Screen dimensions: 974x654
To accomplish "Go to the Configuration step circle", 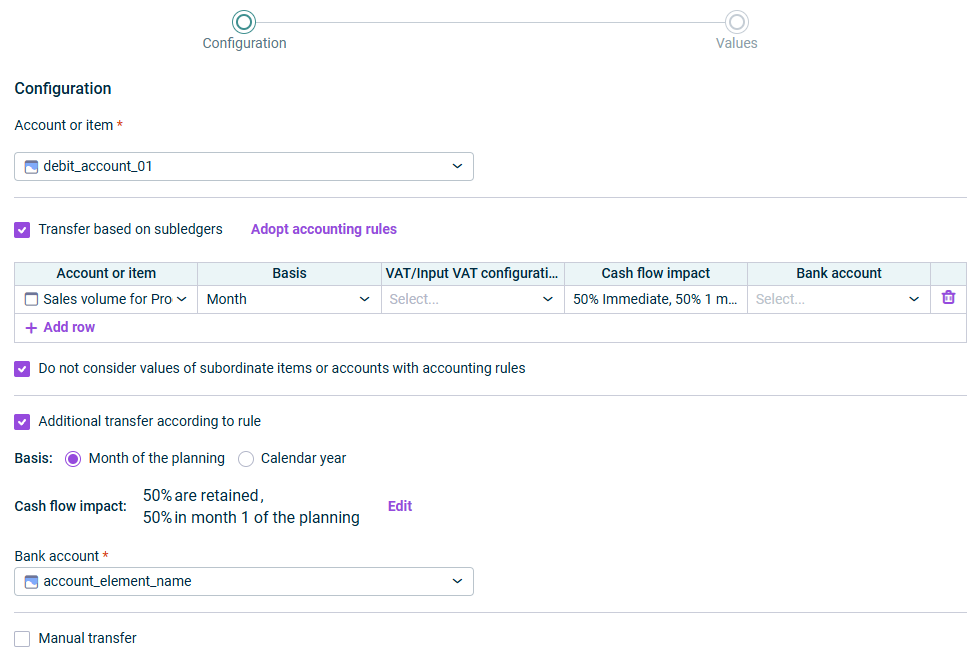I will point(244,22).
